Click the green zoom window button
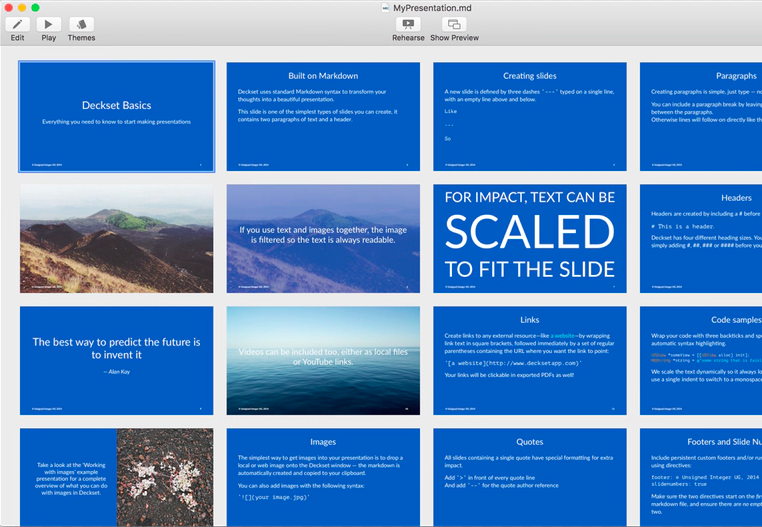The width and height of the screenshot is (762, 527). 35,8
